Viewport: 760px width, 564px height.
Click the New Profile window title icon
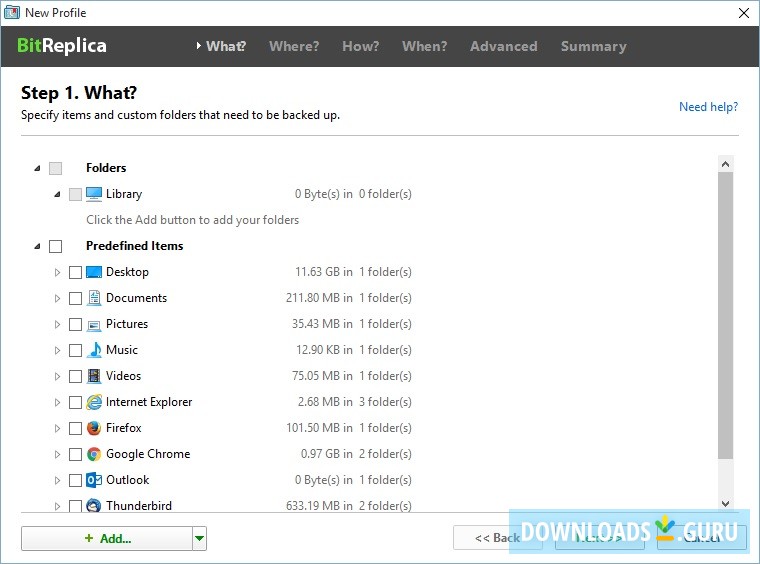[12, 13]
